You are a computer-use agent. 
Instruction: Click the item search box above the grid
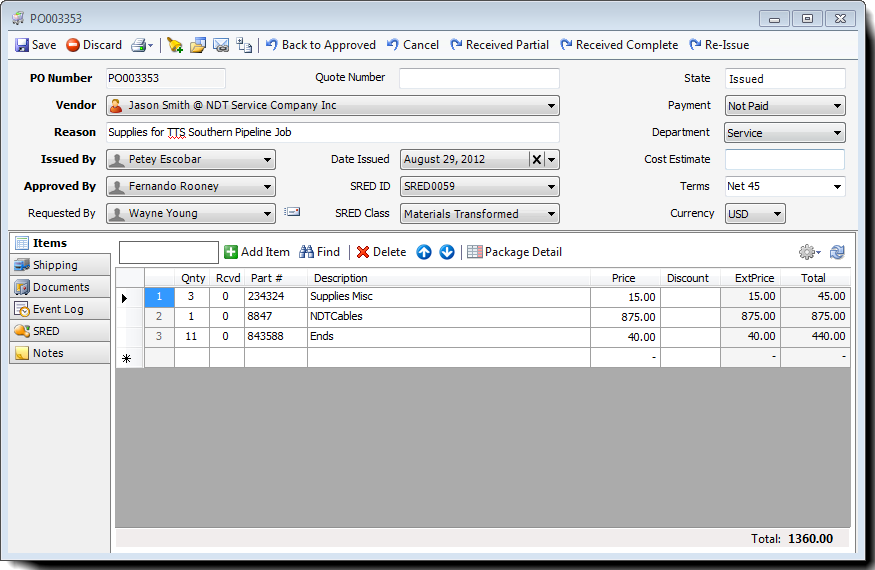169,252
